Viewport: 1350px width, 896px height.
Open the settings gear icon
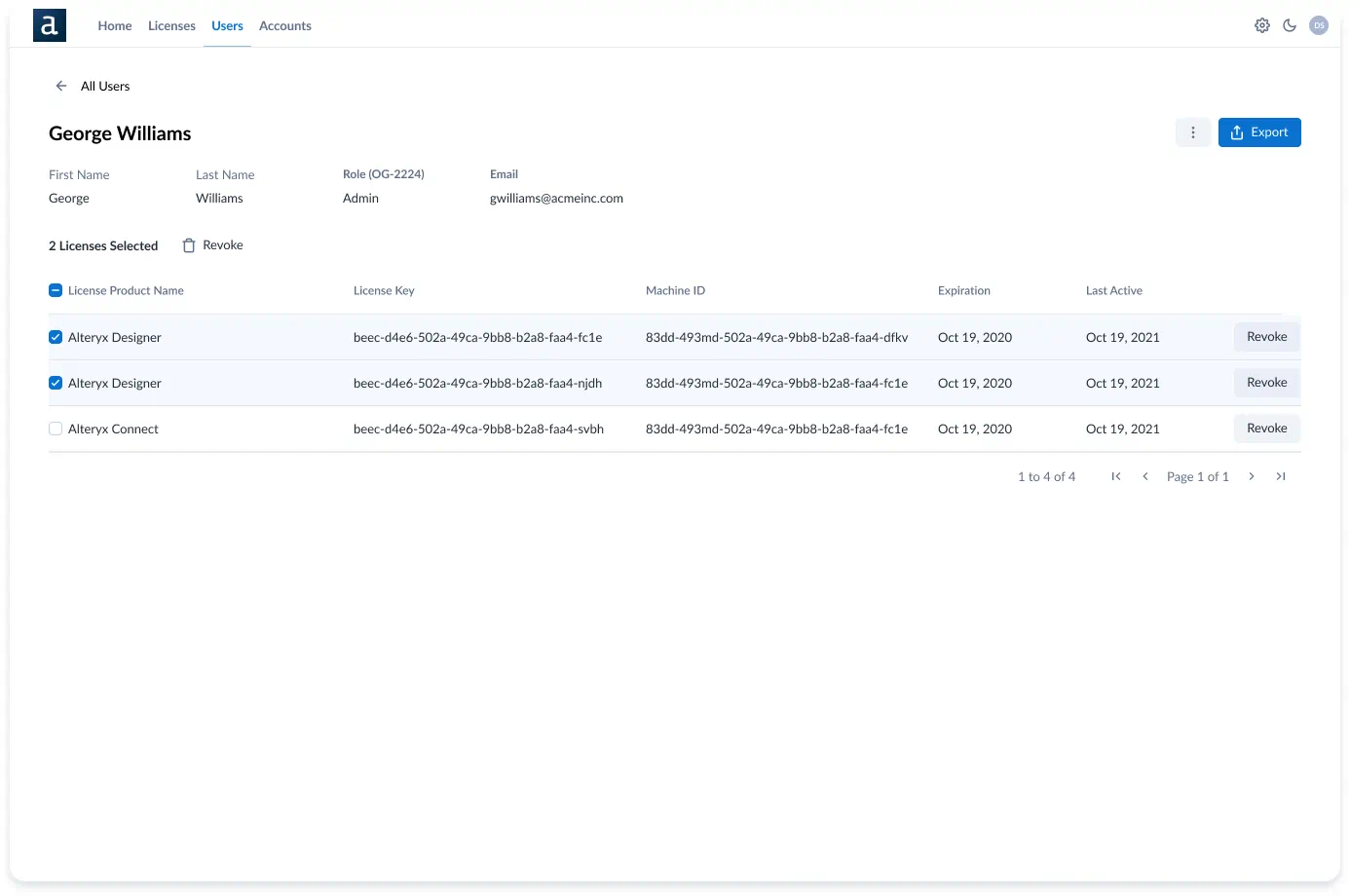[1262, 25]
